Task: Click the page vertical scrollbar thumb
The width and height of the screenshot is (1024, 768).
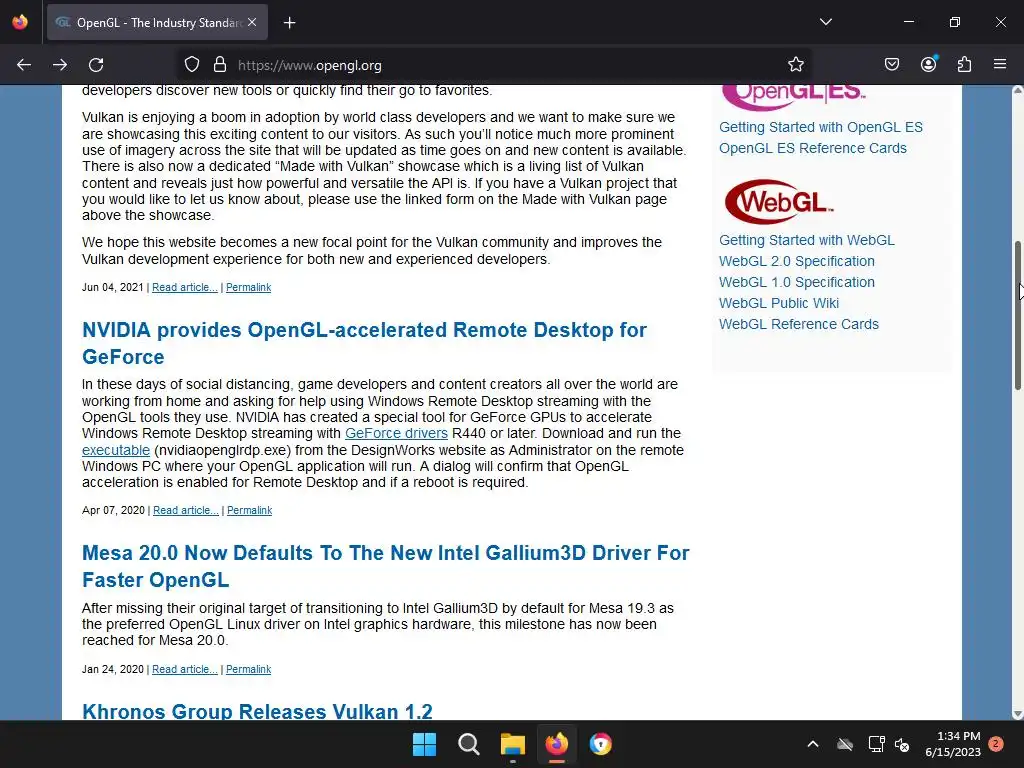Action: coord(1018,316)
